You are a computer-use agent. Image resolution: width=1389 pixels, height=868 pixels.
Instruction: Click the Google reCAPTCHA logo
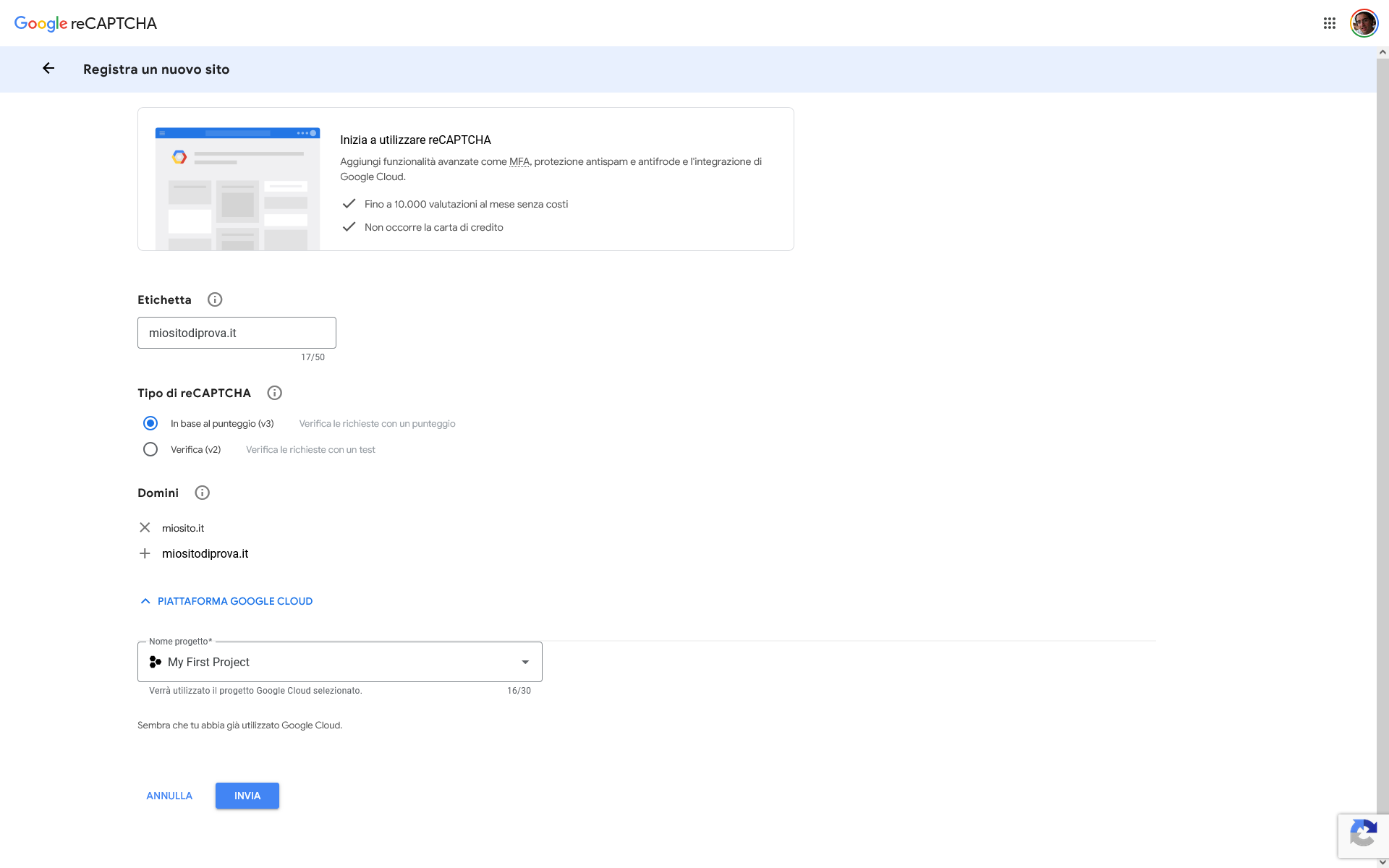pyautogui.click(x=85, y=23)
